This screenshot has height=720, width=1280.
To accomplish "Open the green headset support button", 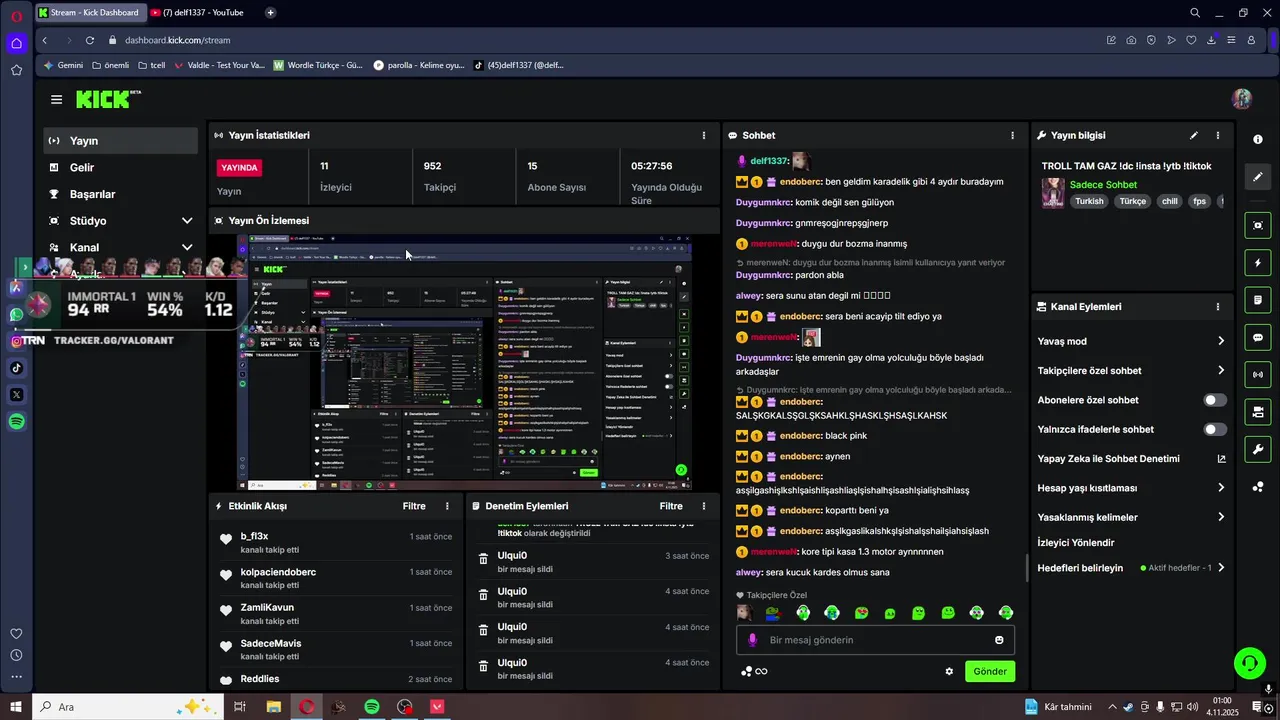I will (x=1248, y=662).
